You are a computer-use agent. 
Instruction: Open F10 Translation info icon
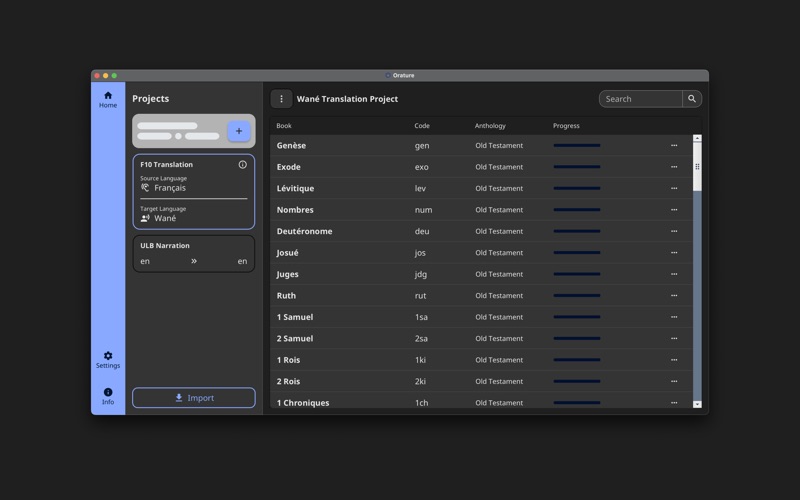point(242,164)
